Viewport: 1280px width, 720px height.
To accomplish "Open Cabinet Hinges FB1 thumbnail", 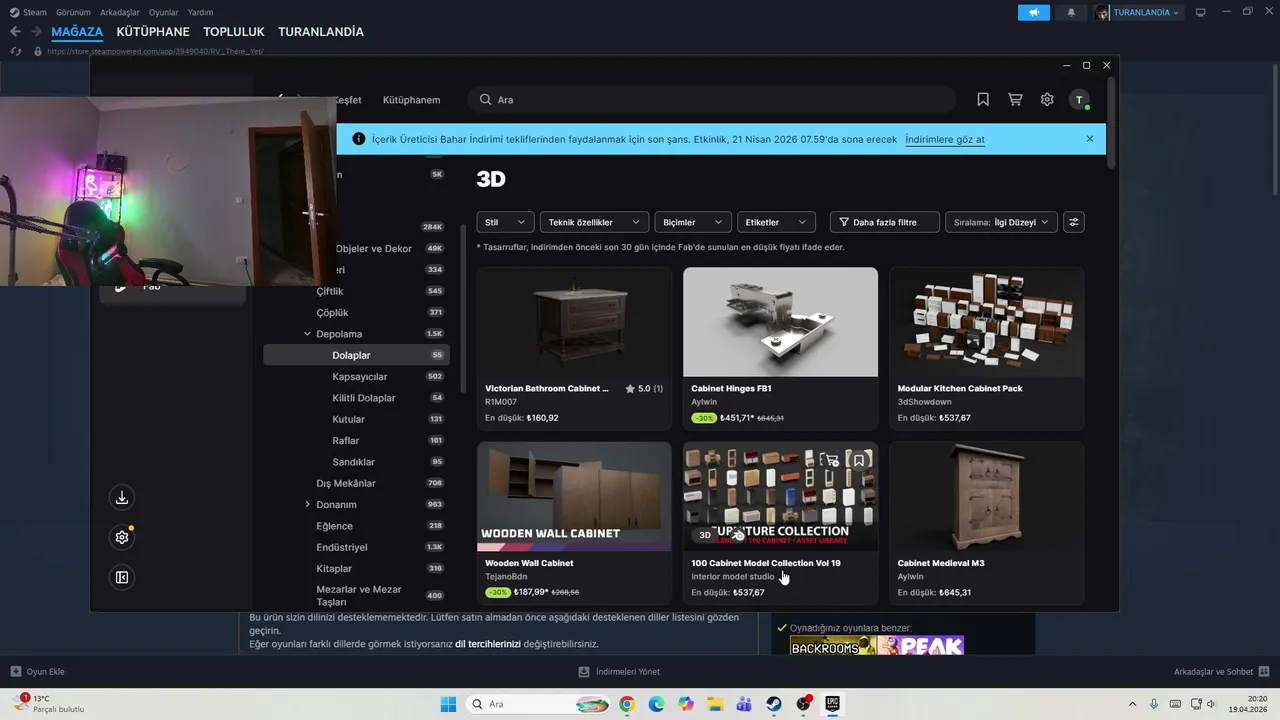I will point(780,322).
